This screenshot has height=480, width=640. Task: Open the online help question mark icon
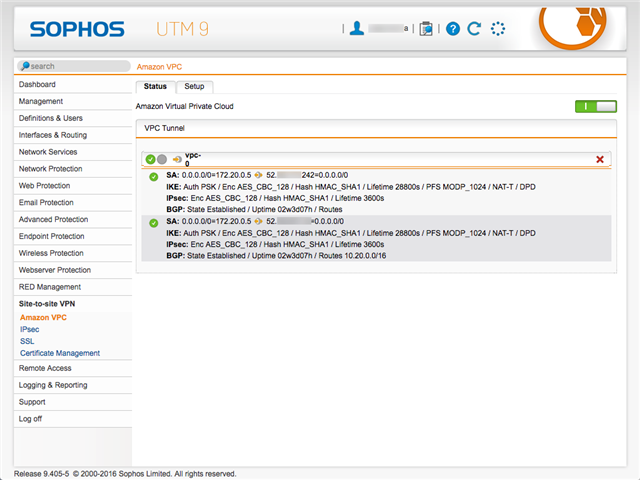pos(453,29)
